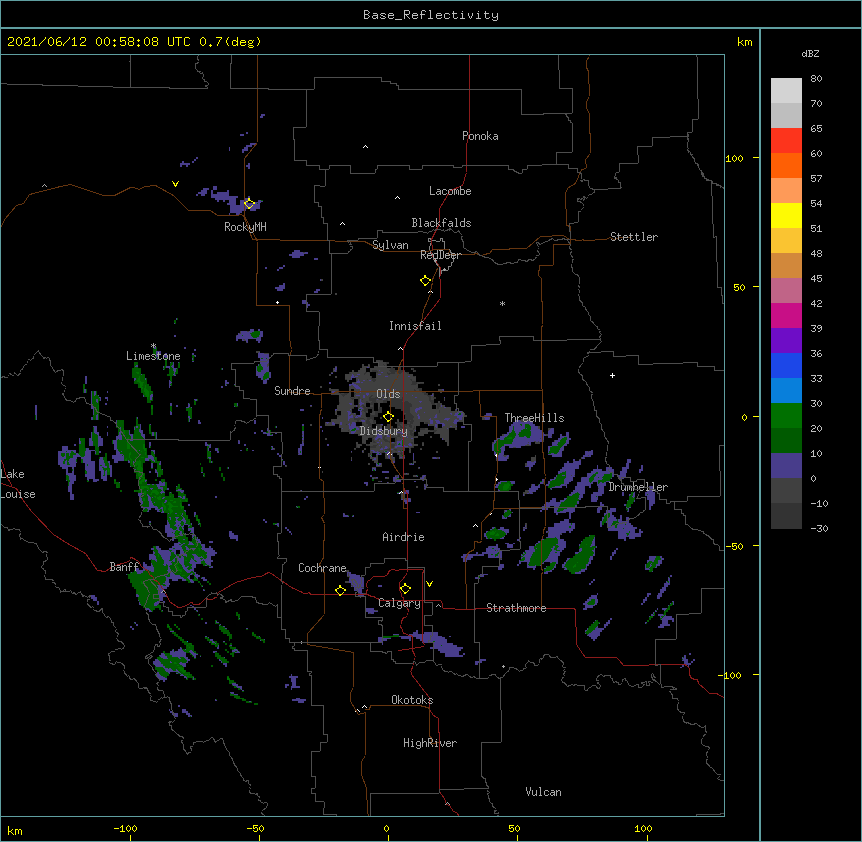
Task: Click the ThreeHills label
Action: click(x=534, y=418)
